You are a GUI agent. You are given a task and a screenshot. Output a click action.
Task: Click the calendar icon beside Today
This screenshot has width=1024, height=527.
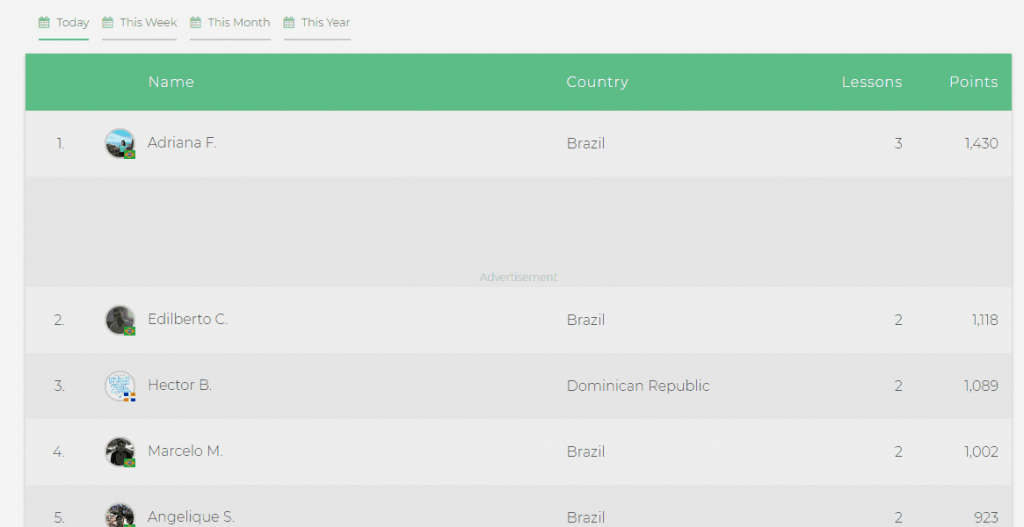point(44,23)
